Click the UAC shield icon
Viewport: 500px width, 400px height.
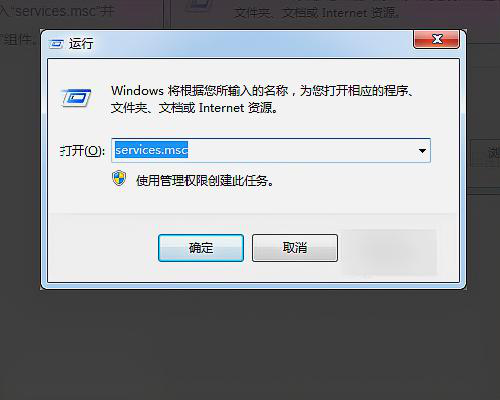tap(119, 178)
